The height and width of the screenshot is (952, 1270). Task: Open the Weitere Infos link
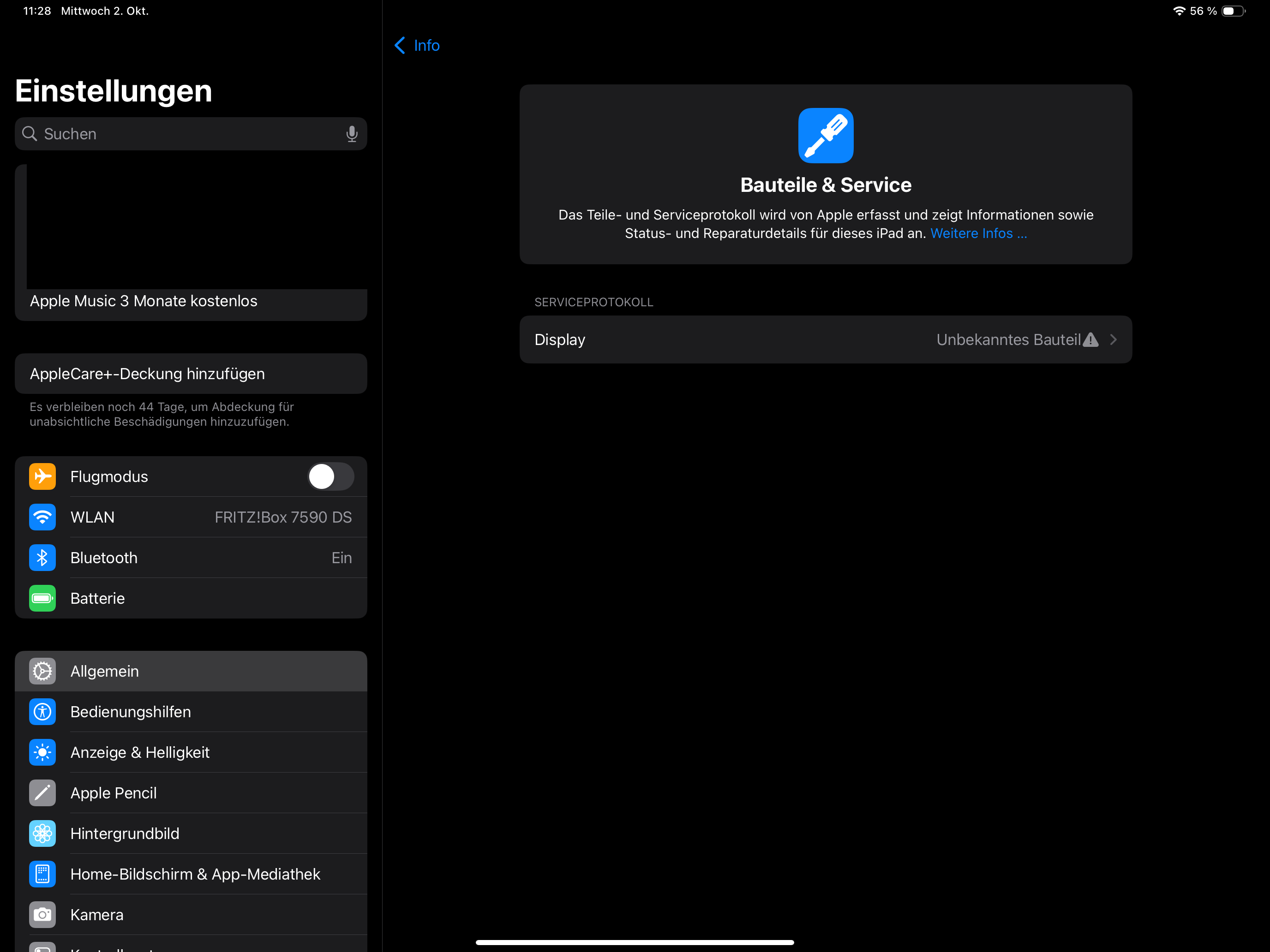pos(978,233)
